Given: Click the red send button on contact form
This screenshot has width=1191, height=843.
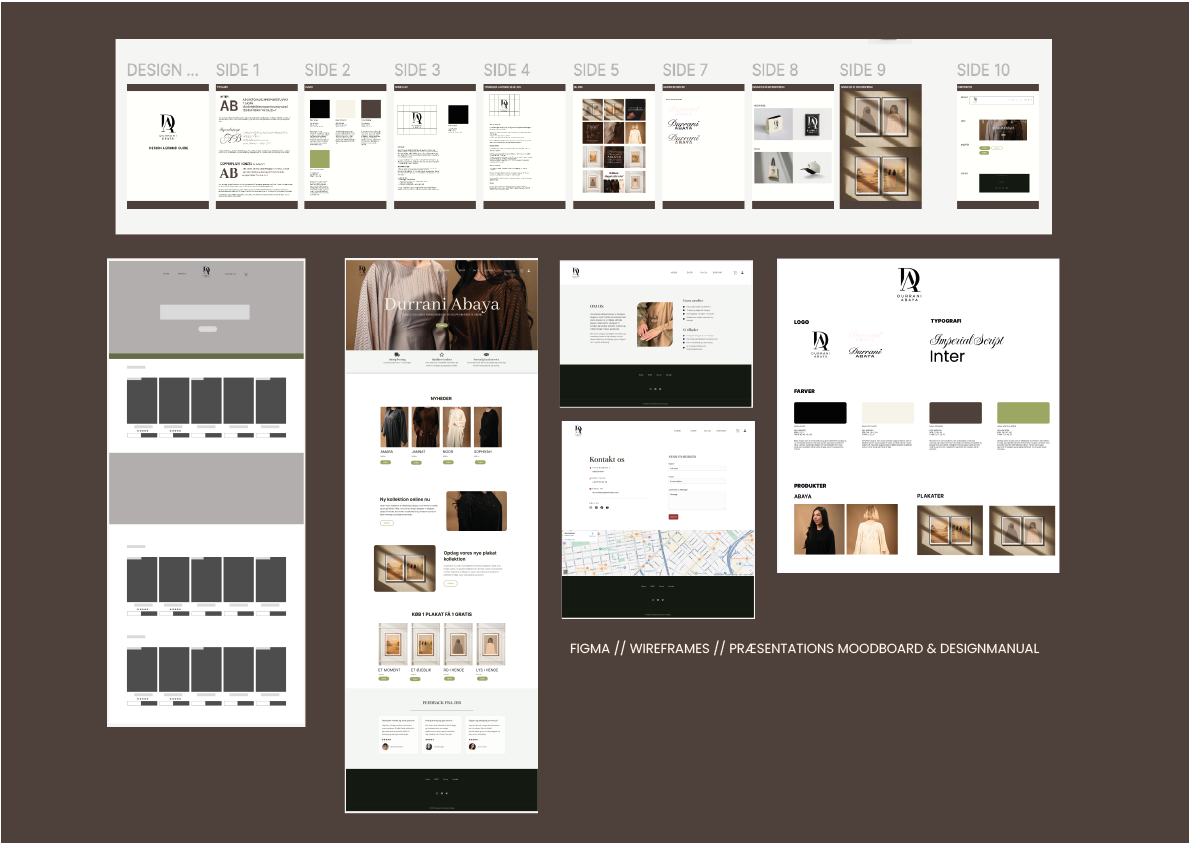Looking at the screenshot, I should (673, 516).
